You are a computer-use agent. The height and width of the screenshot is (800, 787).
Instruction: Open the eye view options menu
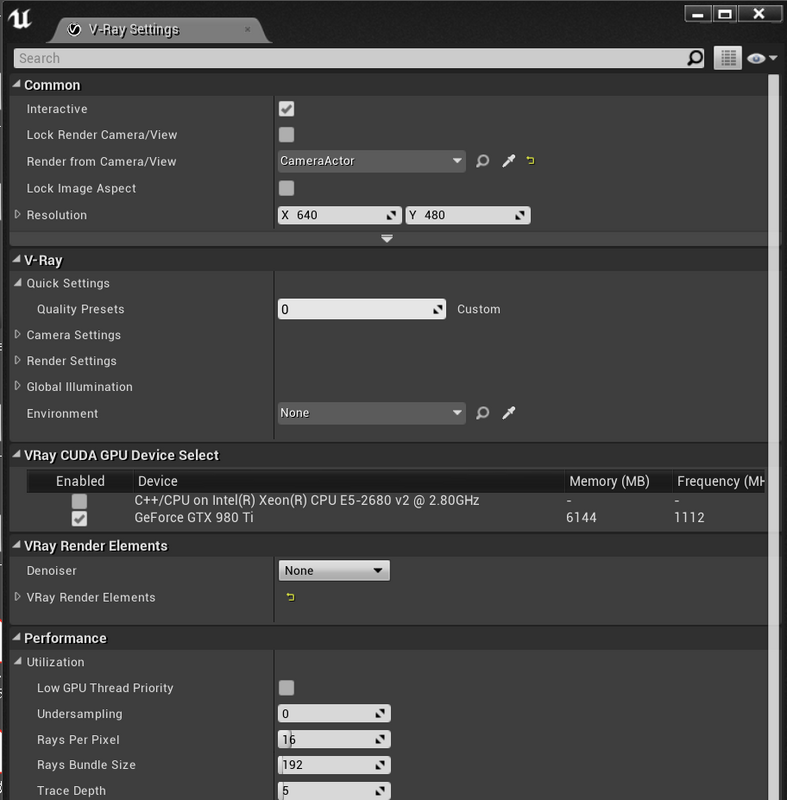pos(762,58)
